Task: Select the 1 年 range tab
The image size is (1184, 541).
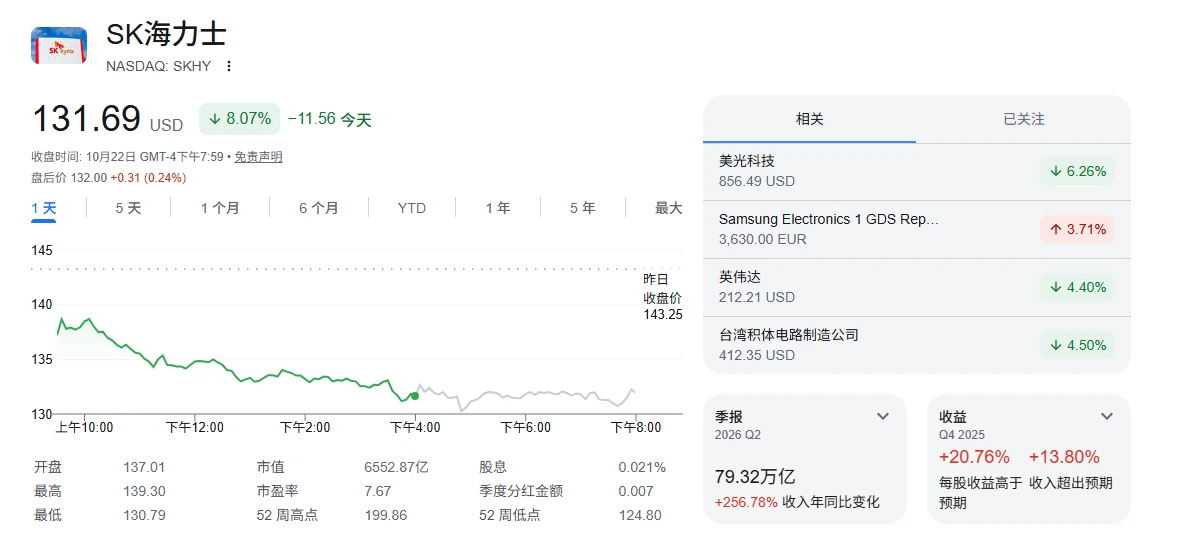Action: (498, 208)
